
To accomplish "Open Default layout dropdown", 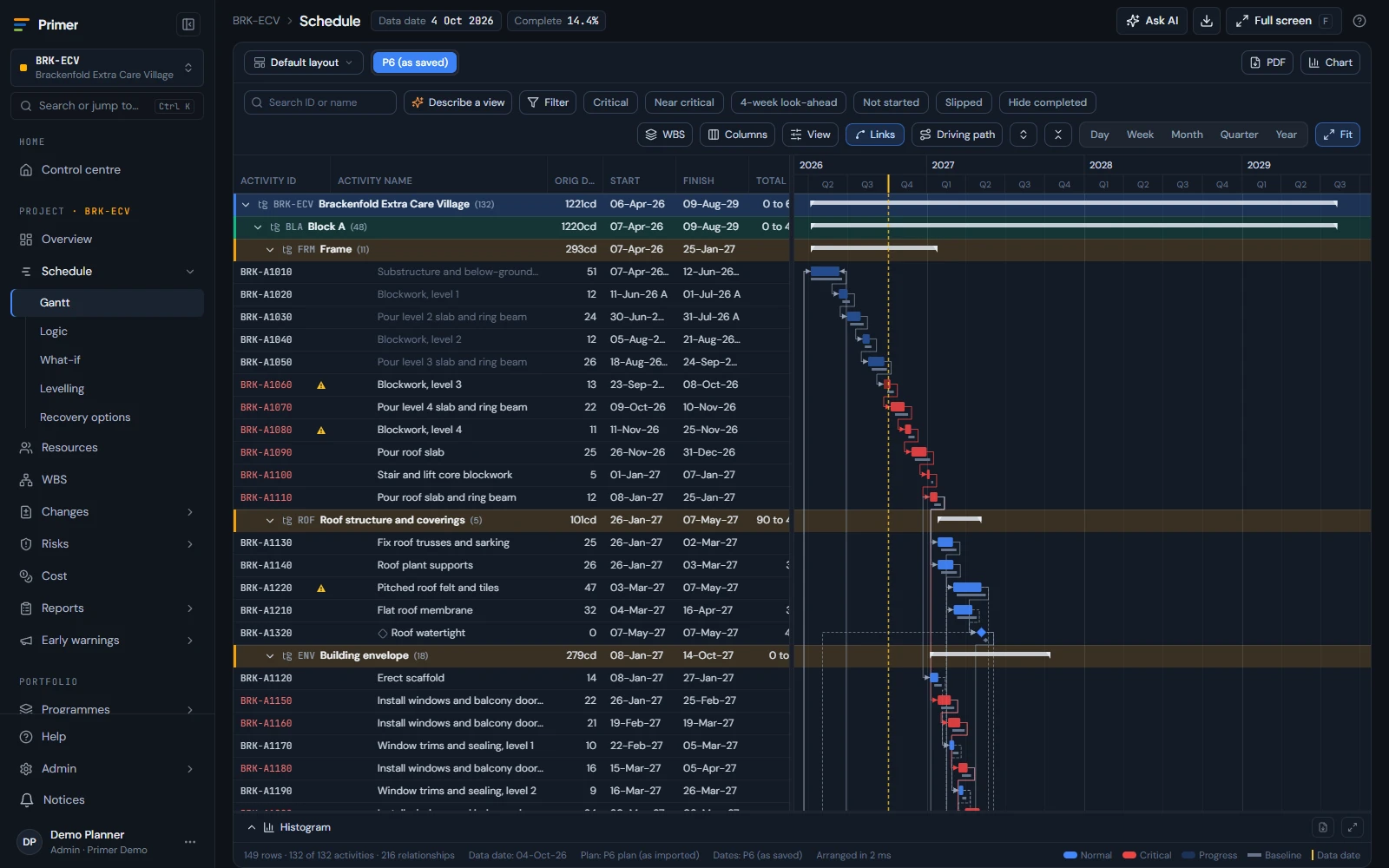I will coord(304,62).
